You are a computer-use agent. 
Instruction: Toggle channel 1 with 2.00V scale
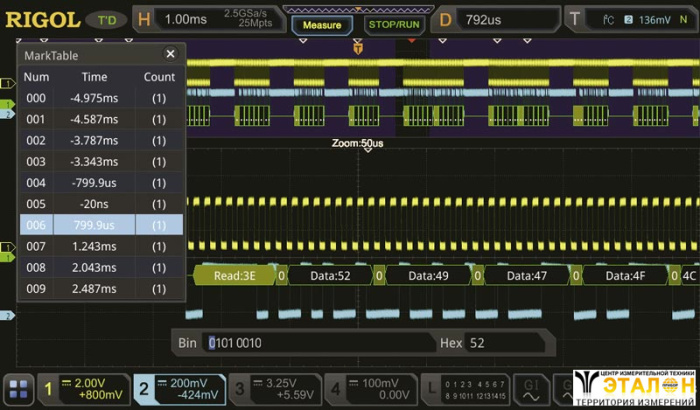[82, 389]
